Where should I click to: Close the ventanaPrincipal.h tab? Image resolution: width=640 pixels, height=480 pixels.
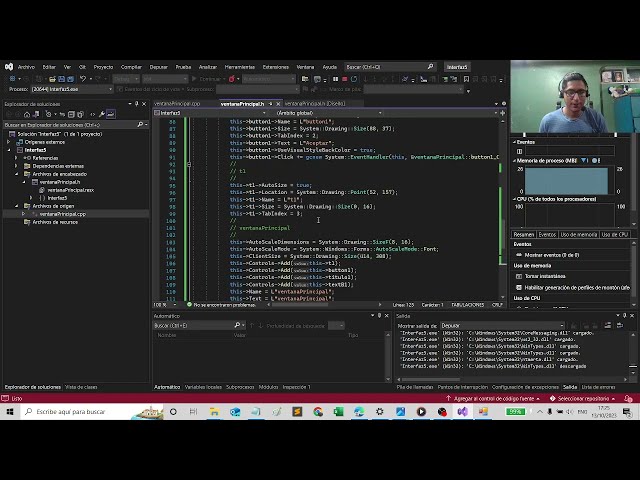(x=278, y=104)
